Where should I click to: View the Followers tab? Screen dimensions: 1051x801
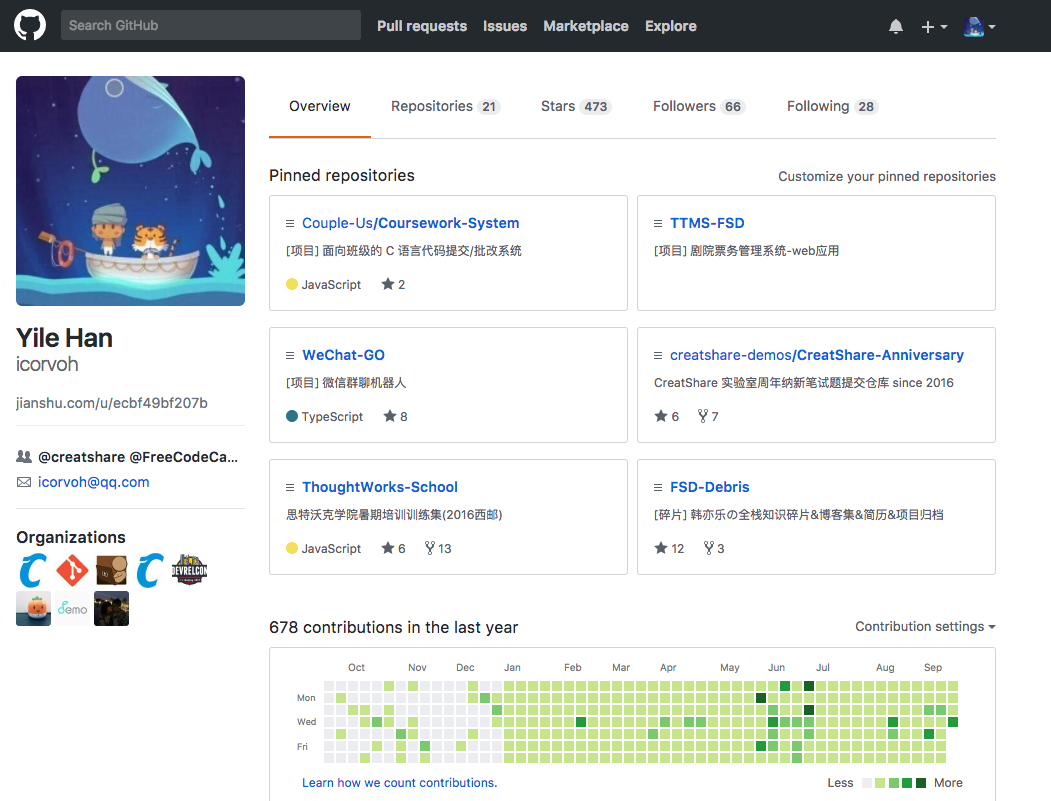pyautogui.click(x=699, y=106)
